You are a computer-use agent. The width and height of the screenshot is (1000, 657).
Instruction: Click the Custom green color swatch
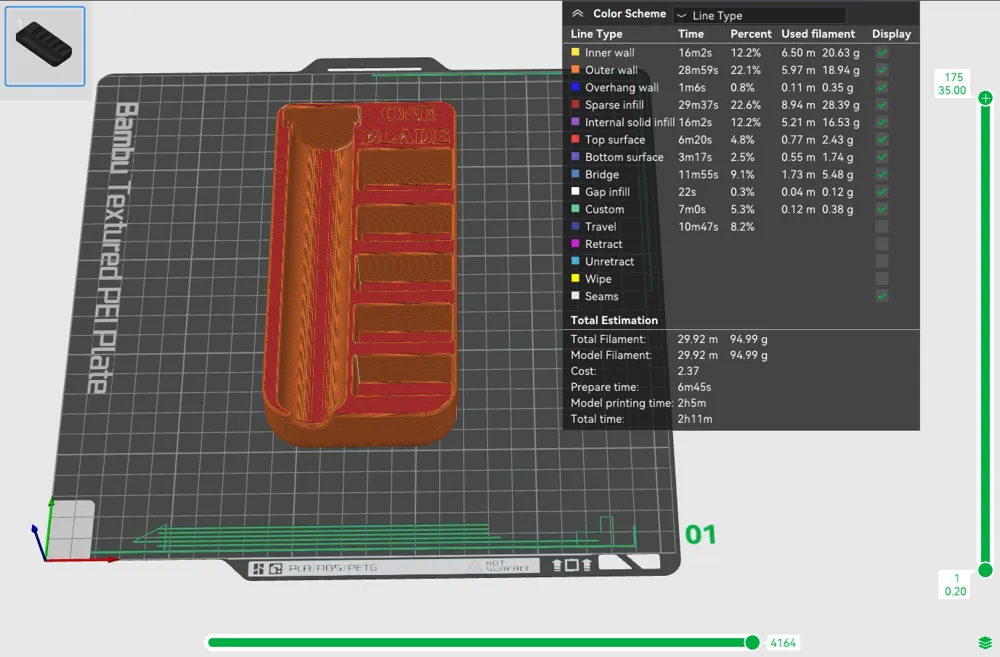coord(575,209)
